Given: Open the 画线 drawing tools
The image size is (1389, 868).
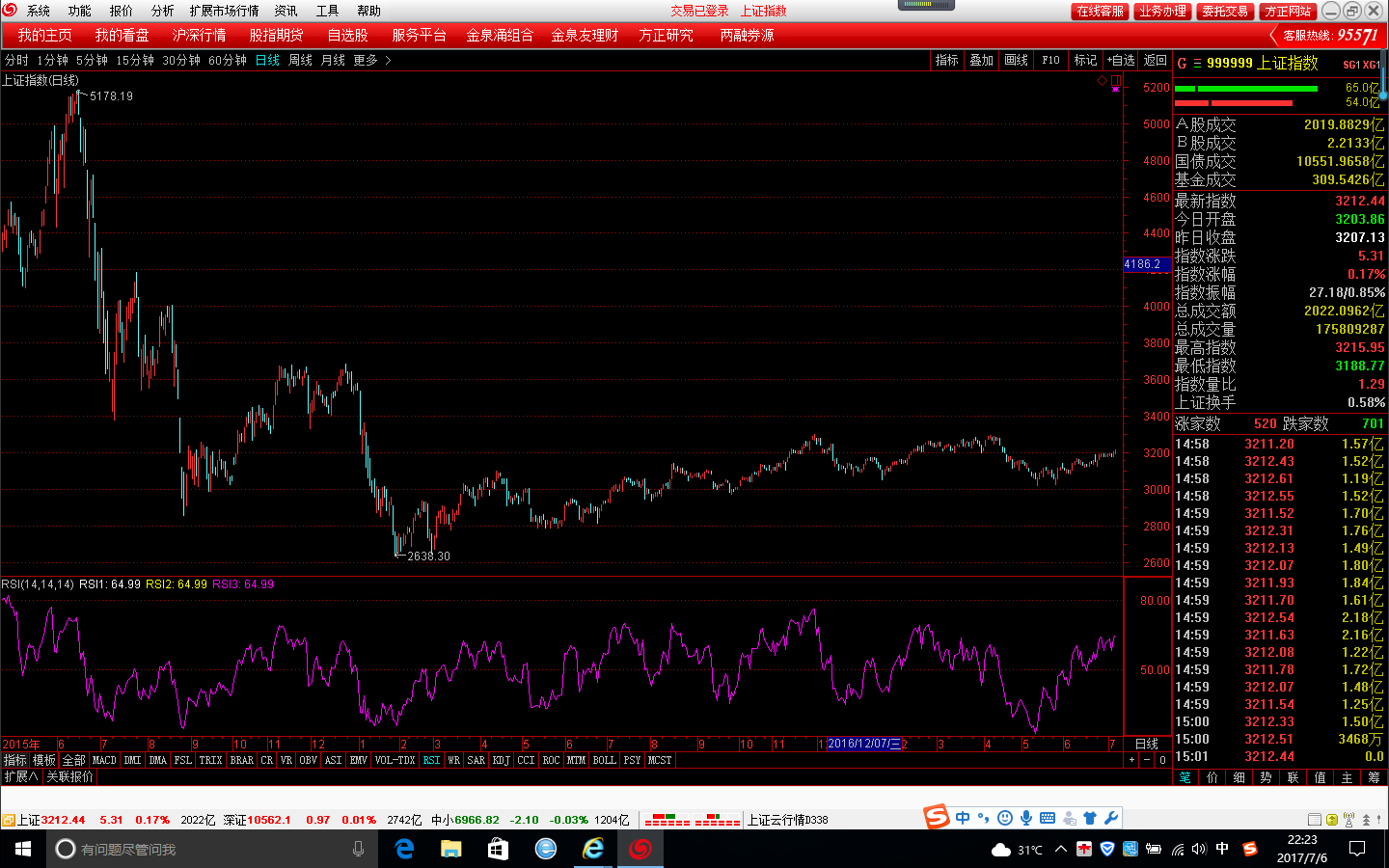Looking at the screenshot, I should tap(1016, 60).
